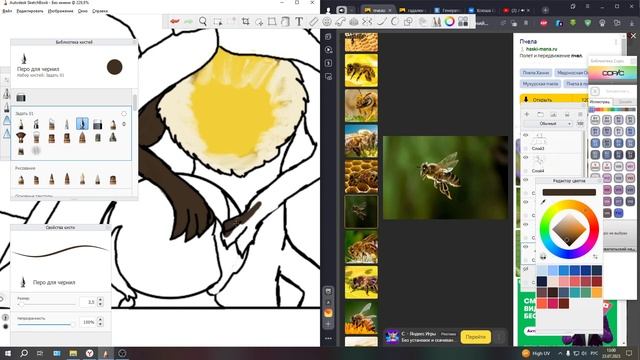Open Windows taskbar search
640x360 pixels.
pos(24,353)
